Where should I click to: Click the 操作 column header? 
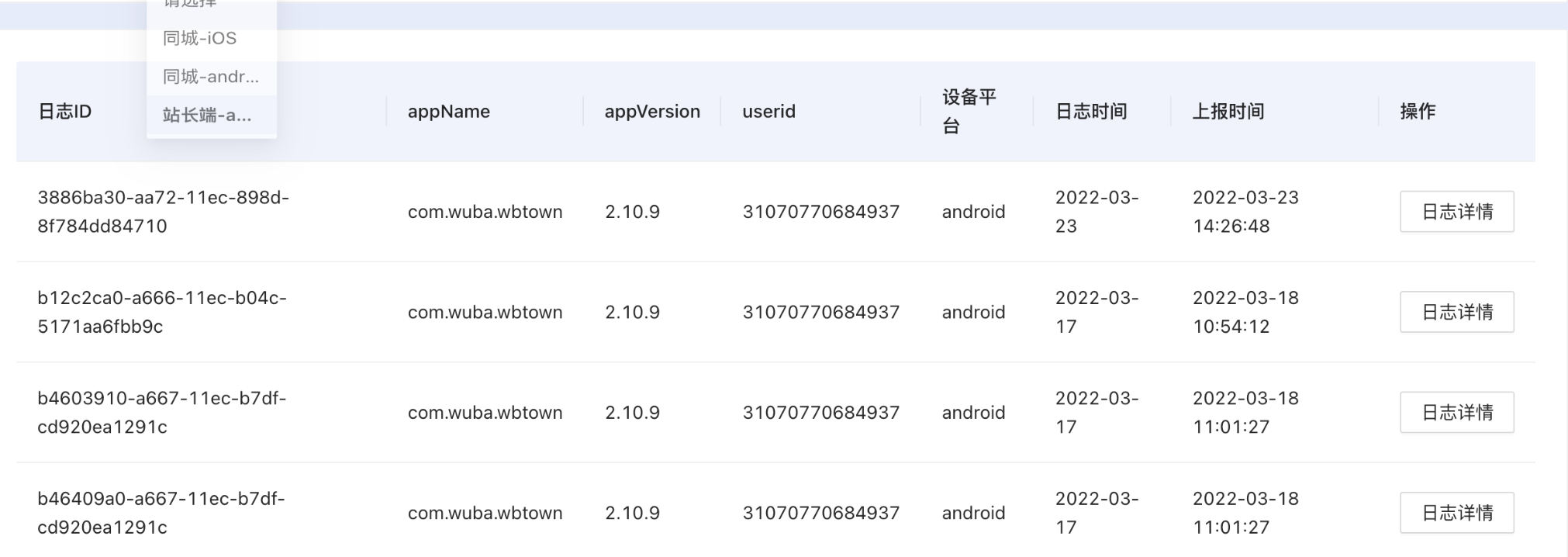click(x=1418, y=112)
